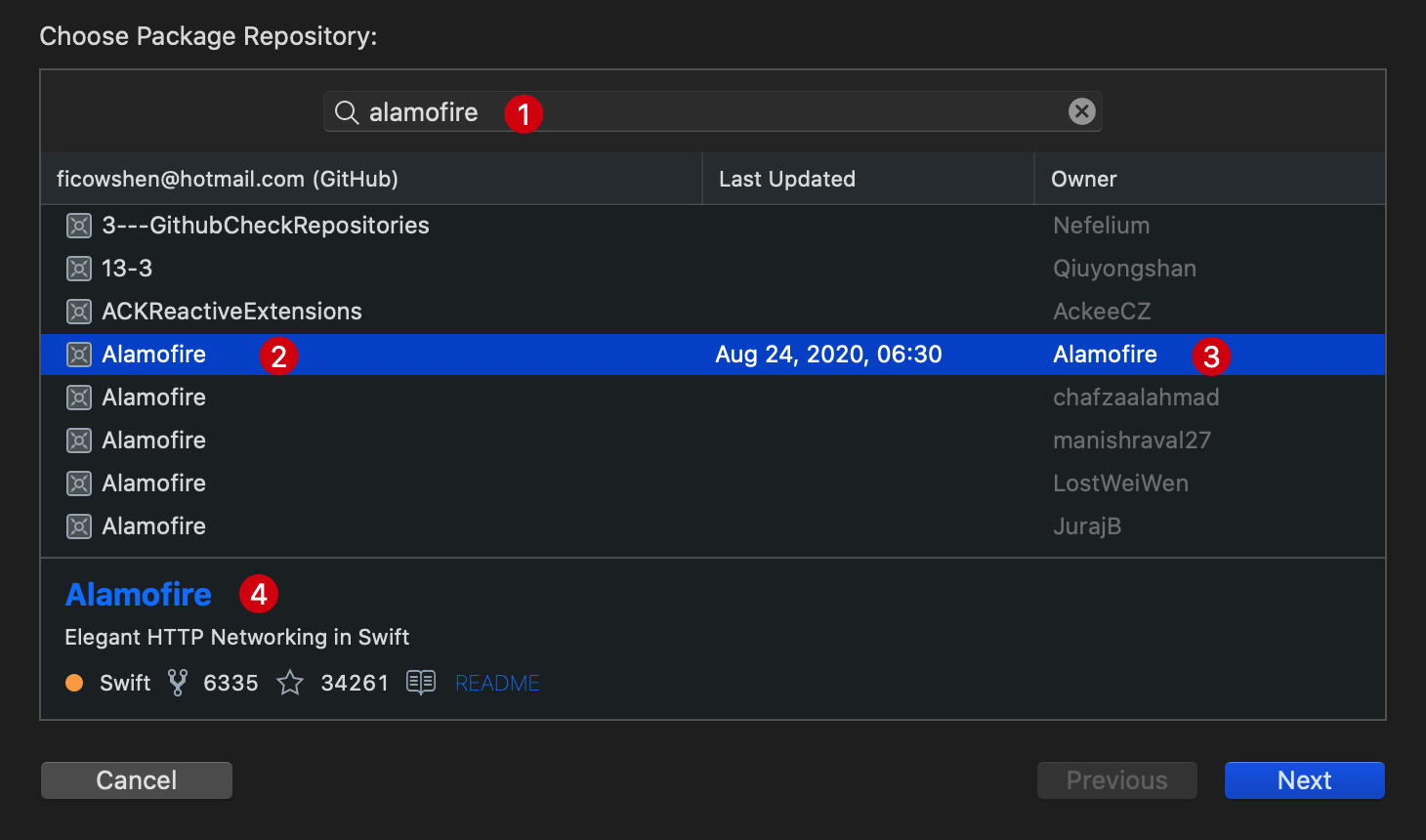Focus the repository search field

tap(713, 111)
